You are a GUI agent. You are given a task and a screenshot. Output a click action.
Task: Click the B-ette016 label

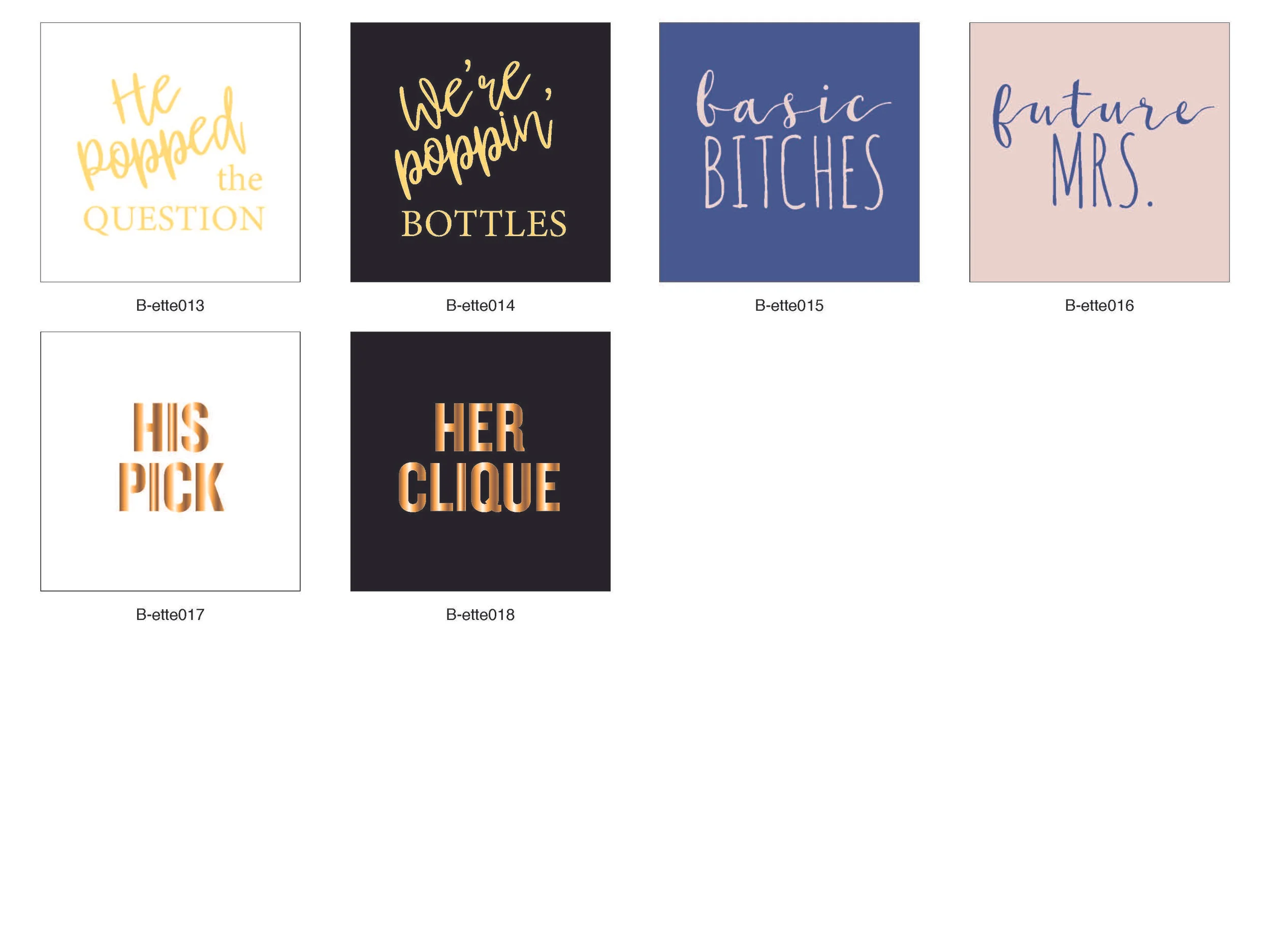coord(1099,305)
